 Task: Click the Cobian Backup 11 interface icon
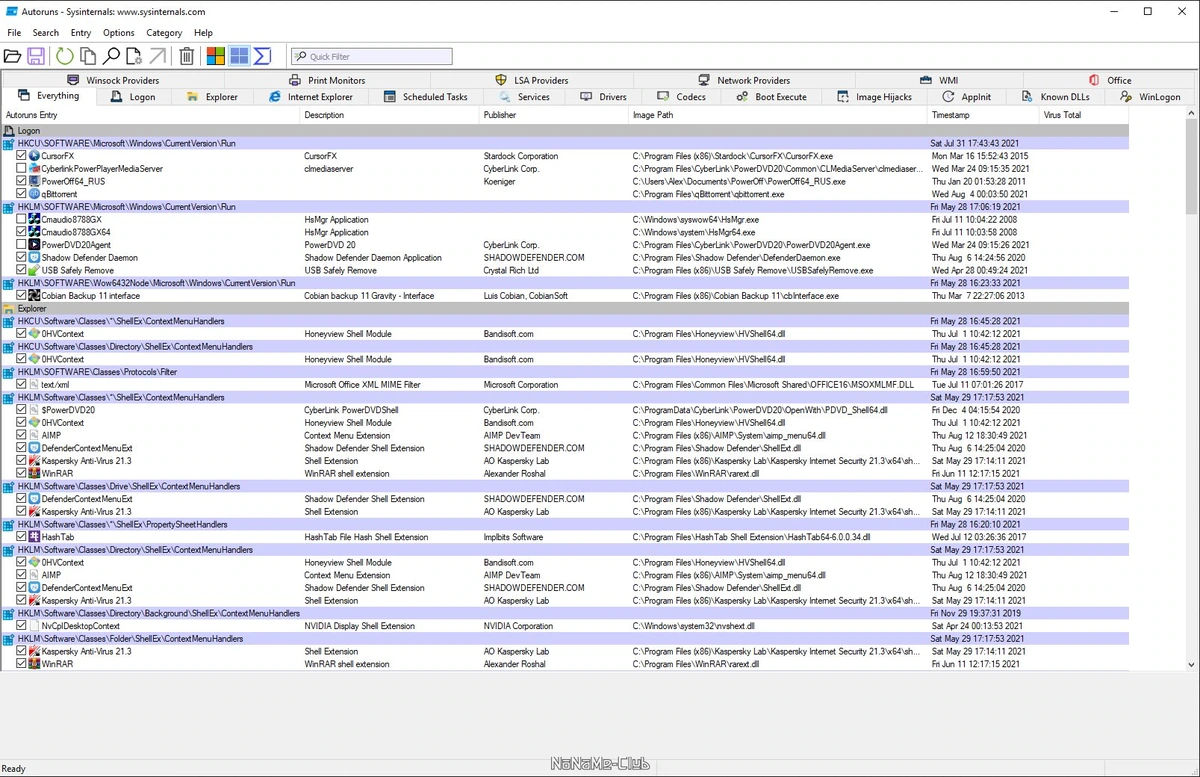coord(34,296)
